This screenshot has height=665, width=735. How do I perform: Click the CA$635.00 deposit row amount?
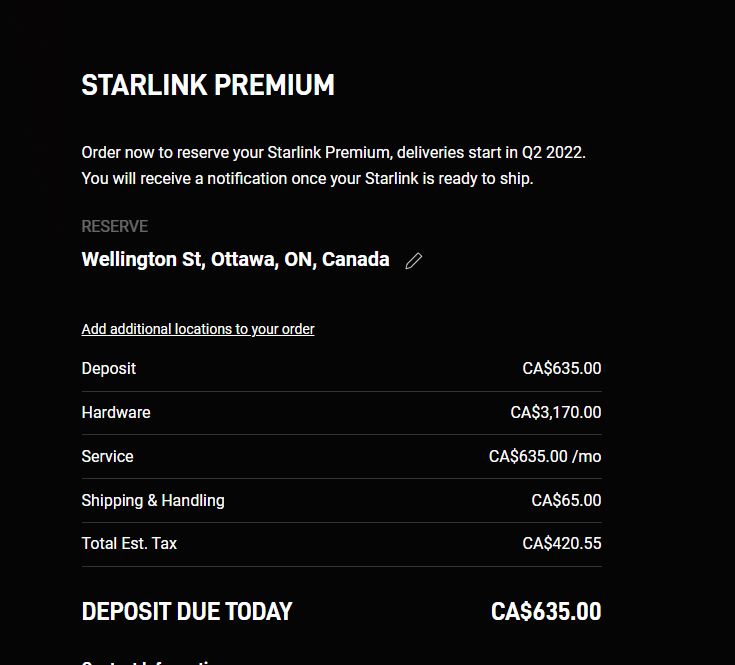coord(561,368)
